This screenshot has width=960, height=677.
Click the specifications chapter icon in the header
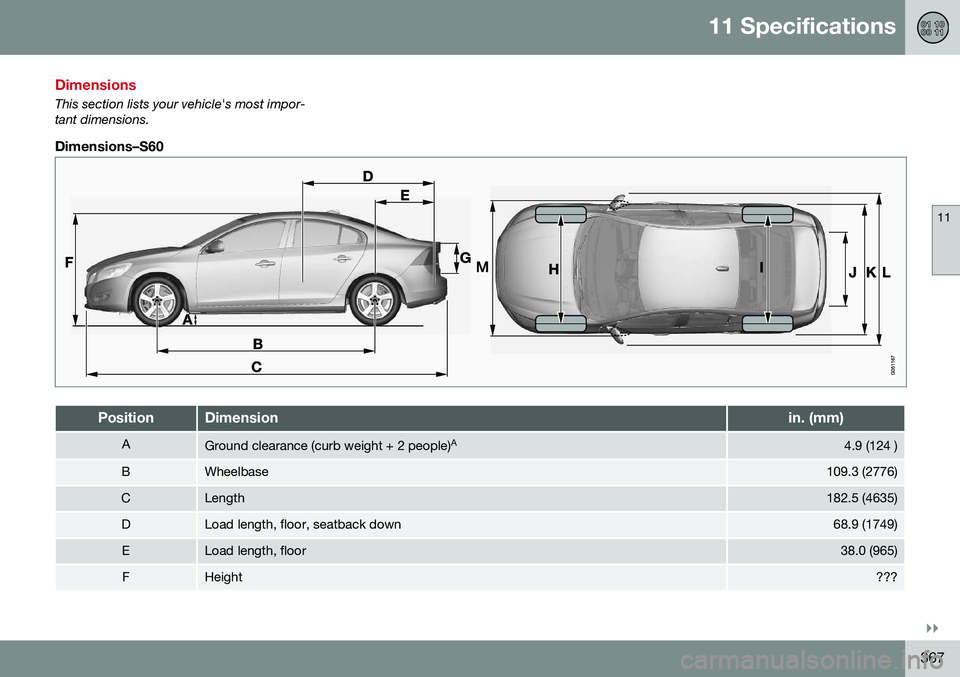[932, 26]
